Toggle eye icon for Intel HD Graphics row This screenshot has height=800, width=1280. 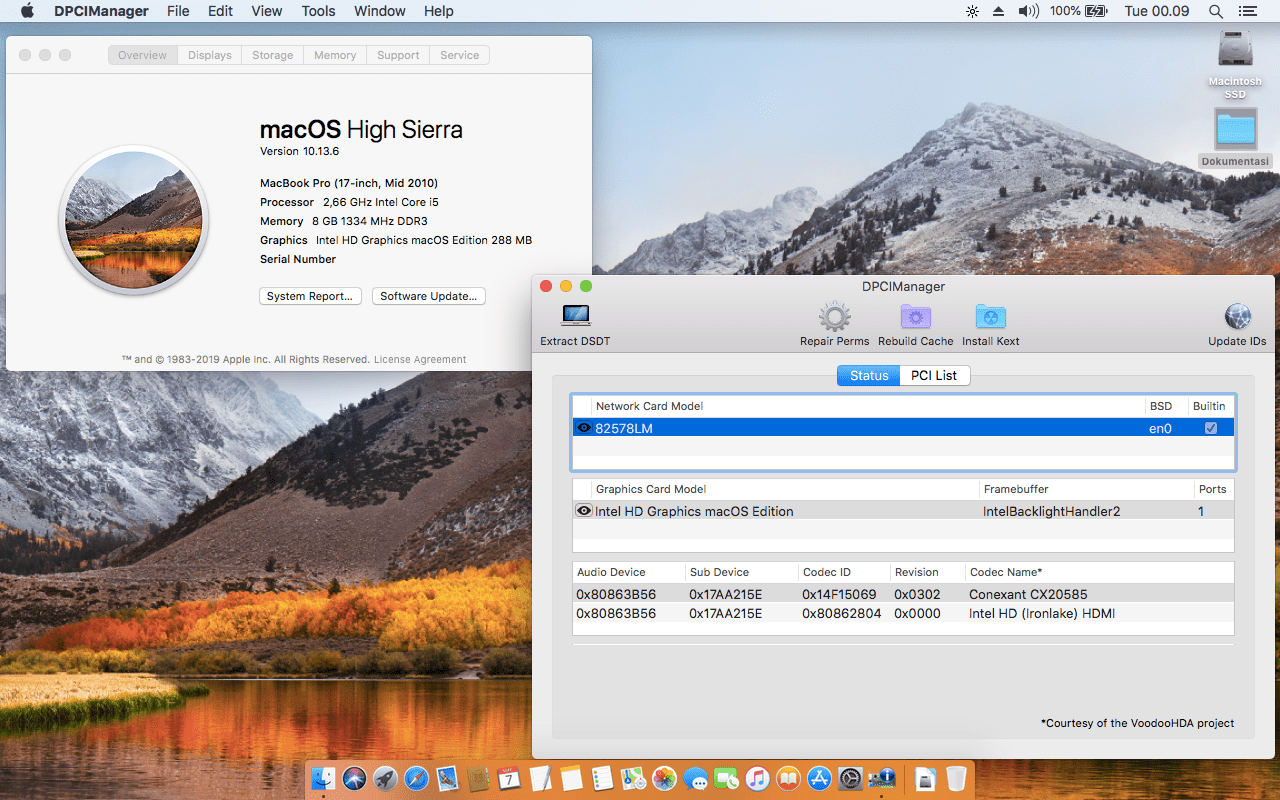coord(584,511)
